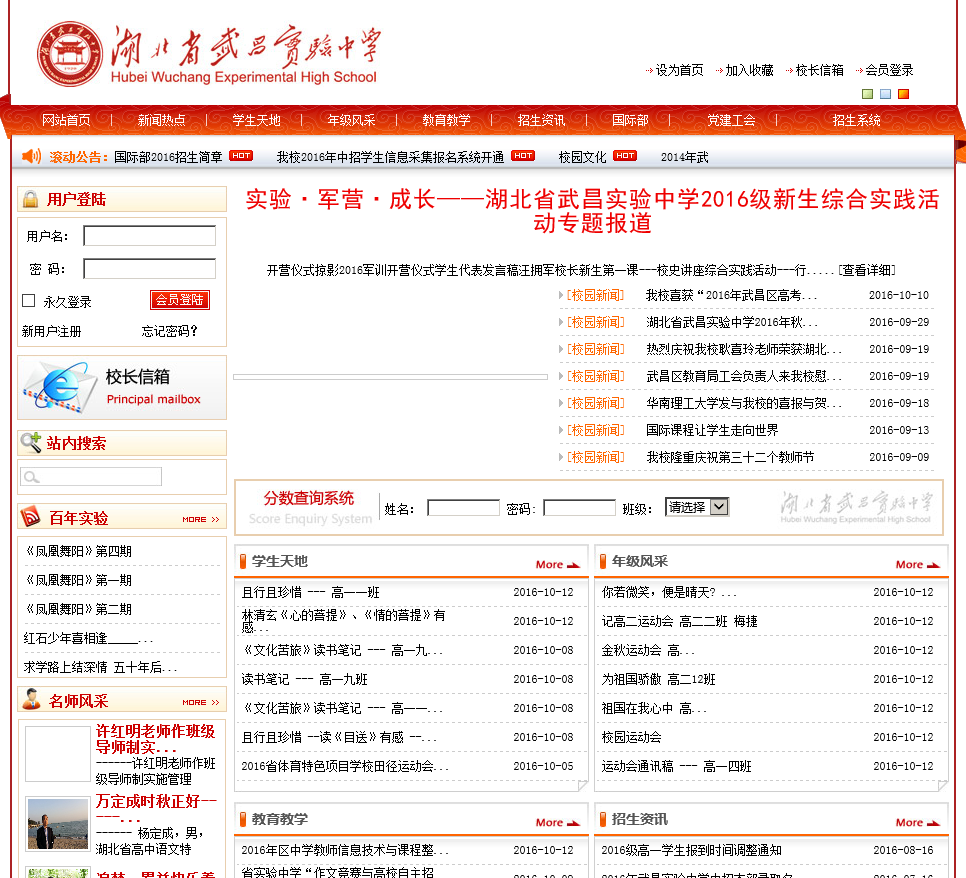Open 招生资讯 in the navigation bar
The width and height of the screenshot is (966, 878).
click(541, 120)
